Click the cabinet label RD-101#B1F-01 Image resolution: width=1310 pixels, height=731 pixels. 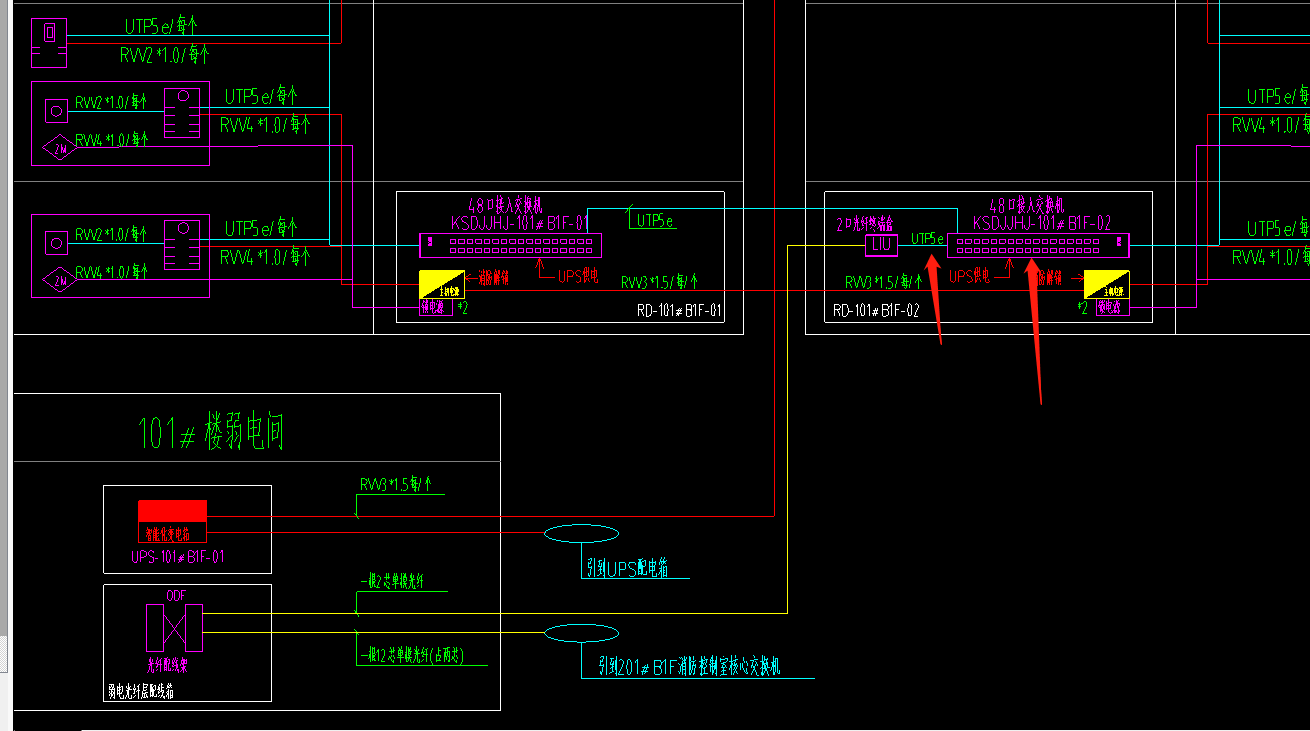679,311
